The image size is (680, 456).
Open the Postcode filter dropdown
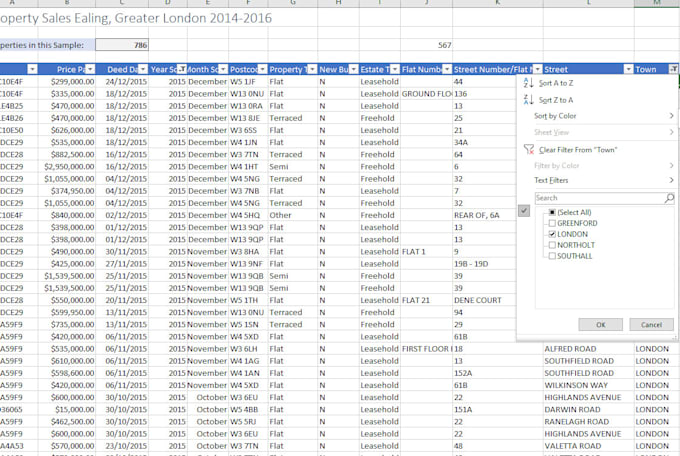262,69
